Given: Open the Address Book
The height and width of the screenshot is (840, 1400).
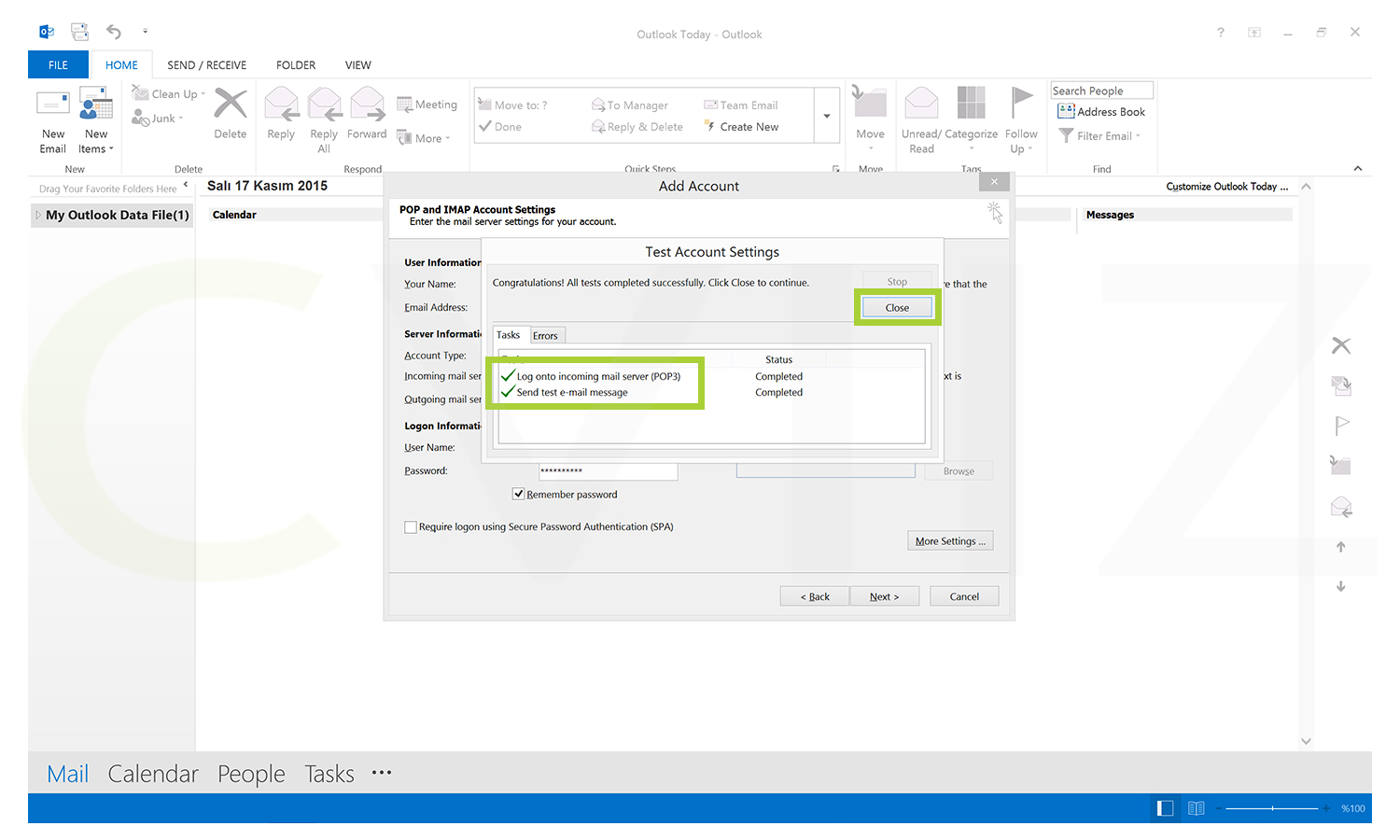Looking at the screenshot, I should tap(1101, 111).
